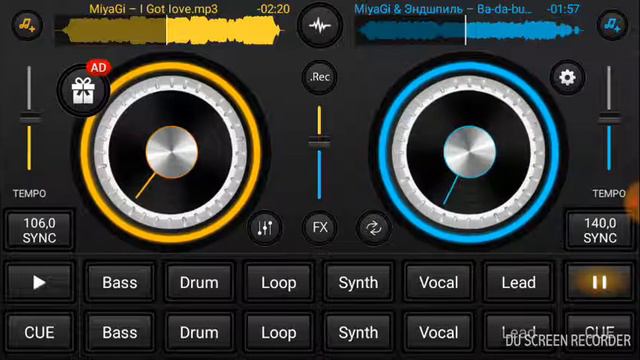The height and width of the screenshot is (360, 640).
Task: Click the right tempo slider handle
Action: (x=609, y=119)
